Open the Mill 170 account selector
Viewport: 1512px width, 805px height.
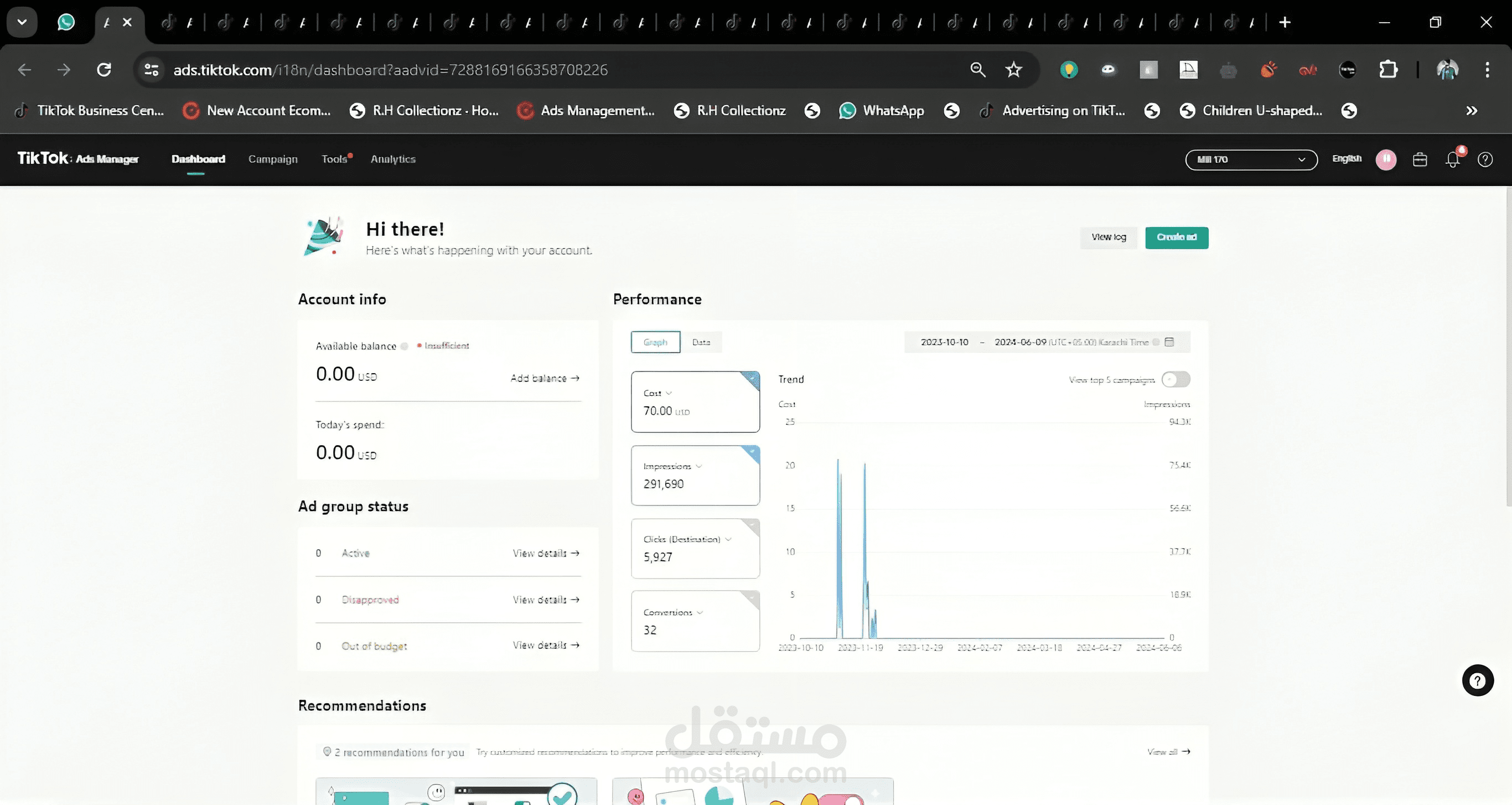coord(1251,159)
